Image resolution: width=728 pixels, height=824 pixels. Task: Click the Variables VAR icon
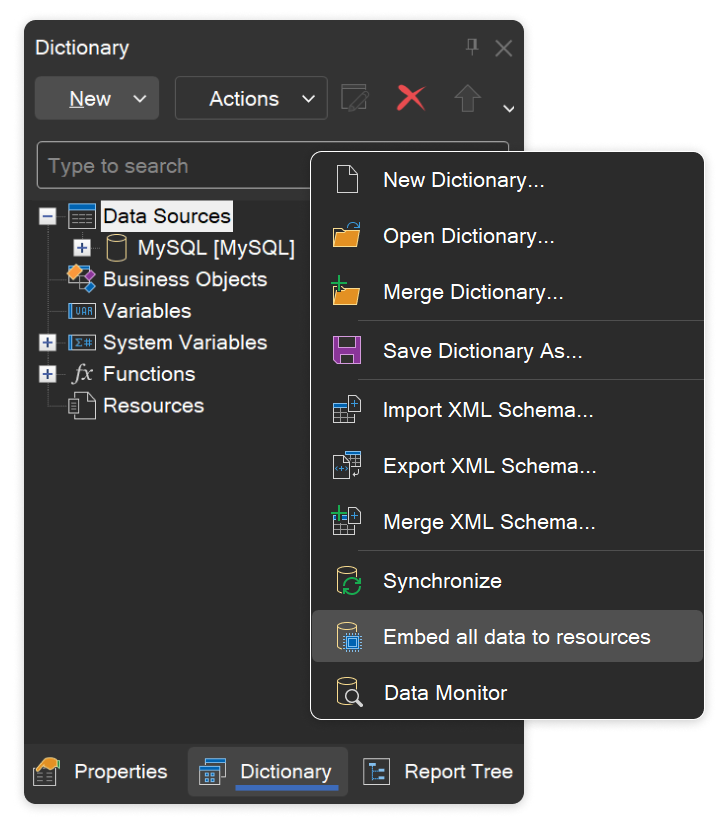[82, 311]
